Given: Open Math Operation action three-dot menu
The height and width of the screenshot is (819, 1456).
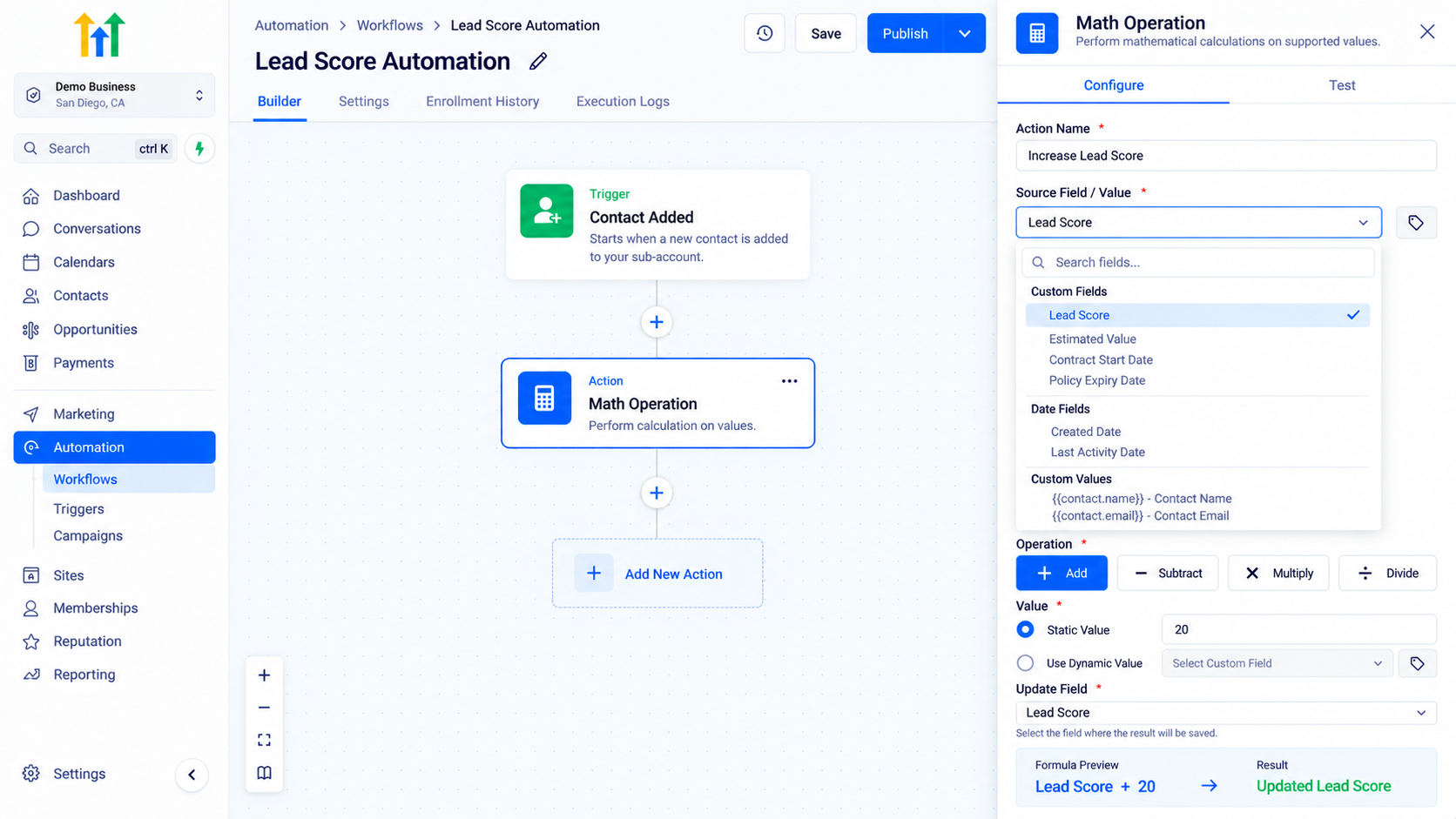Looking at the screenshot, I should tap(789, 381).
